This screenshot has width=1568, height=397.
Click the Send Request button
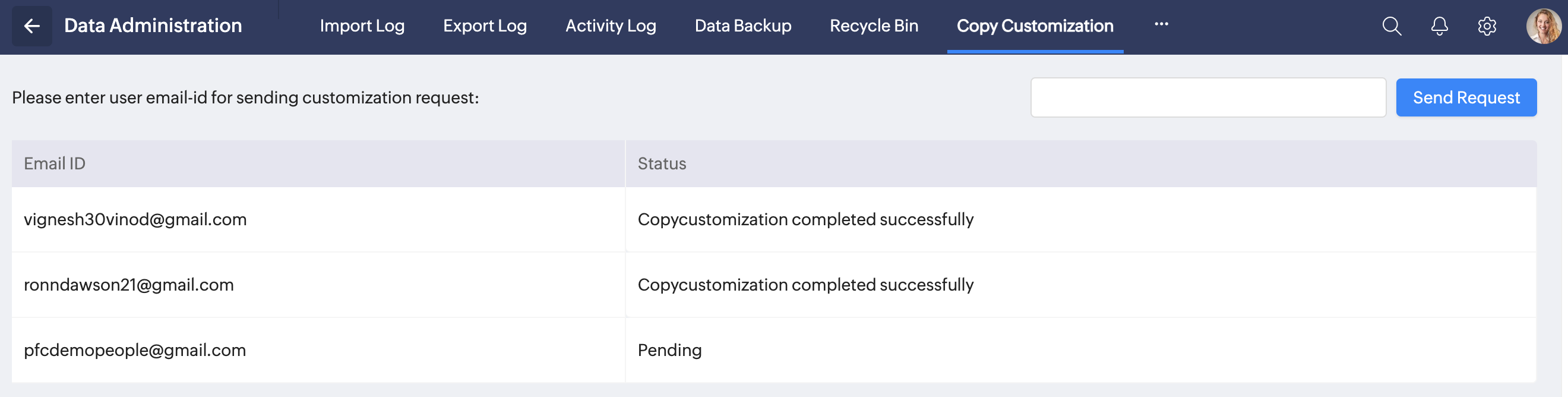(1466, 97)
